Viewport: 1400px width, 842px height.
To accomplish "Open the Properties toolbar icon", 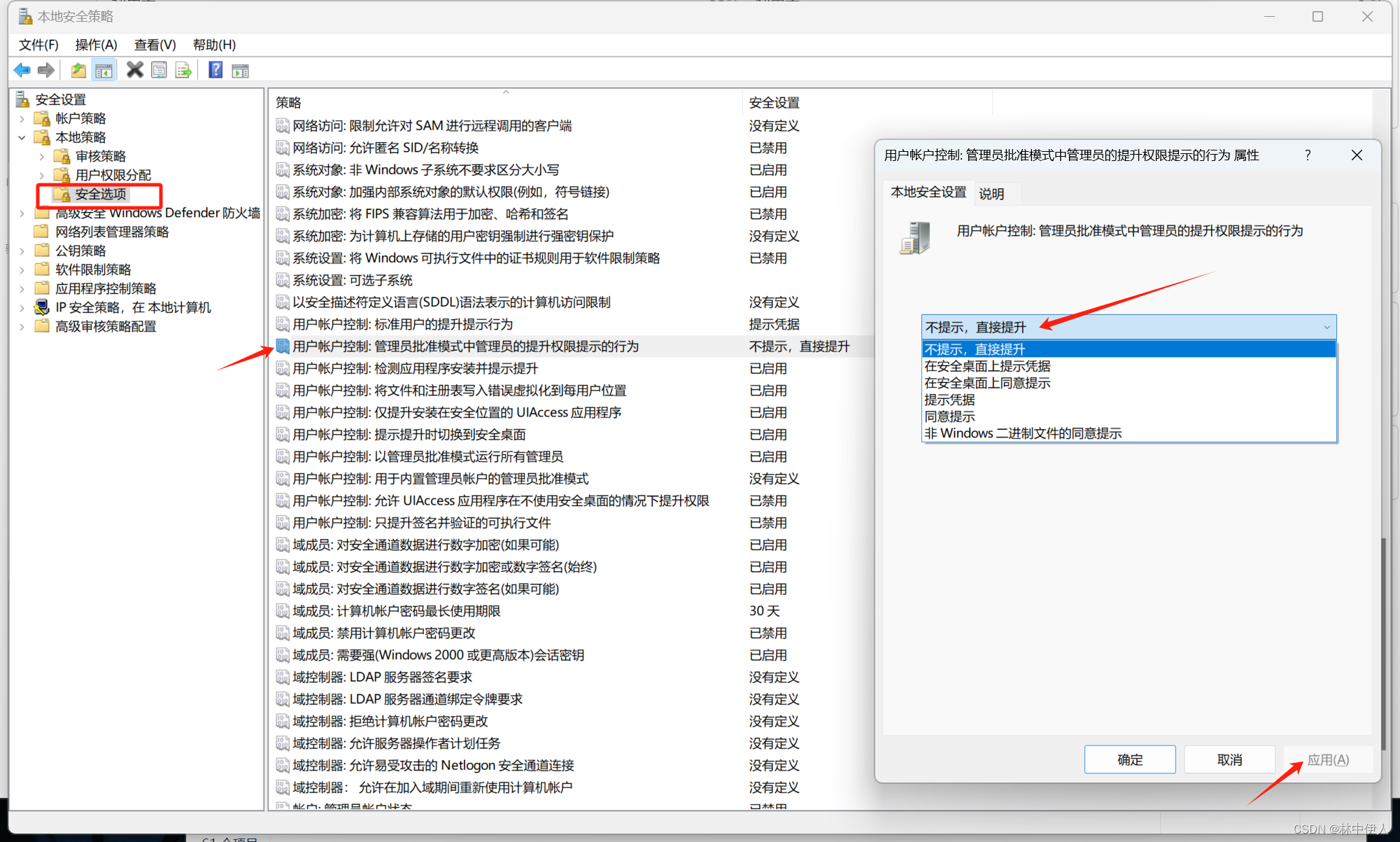I will (160, 70).
